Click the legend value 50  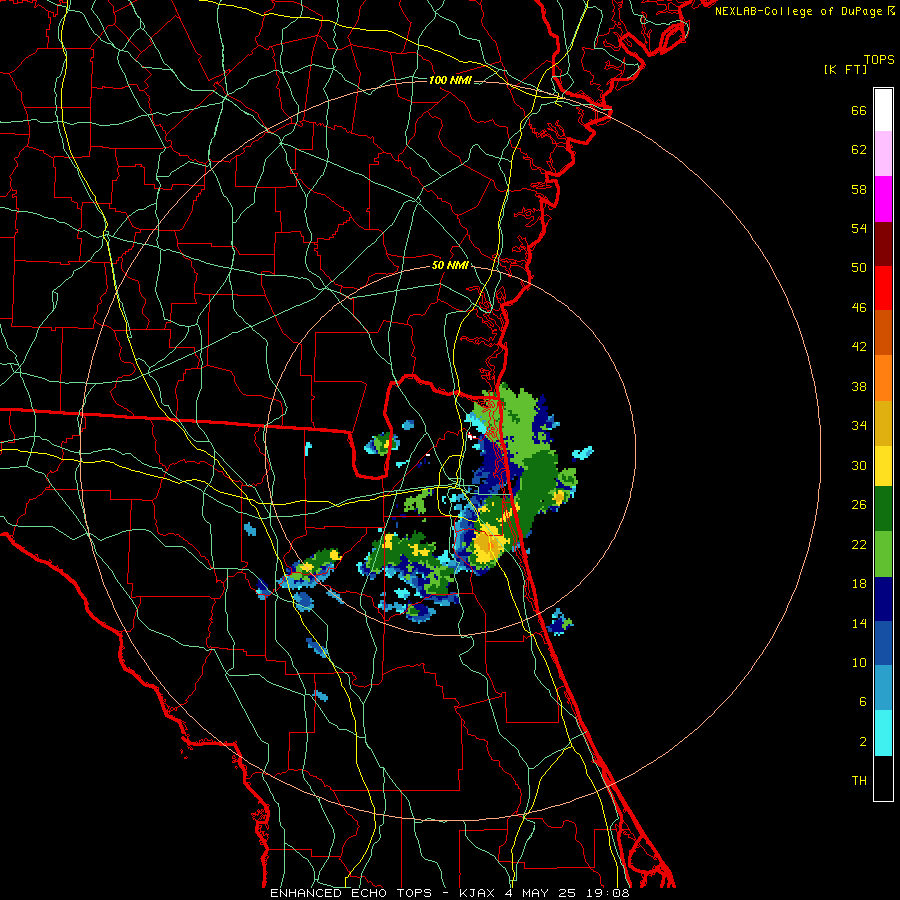click(x=859, y=267)
